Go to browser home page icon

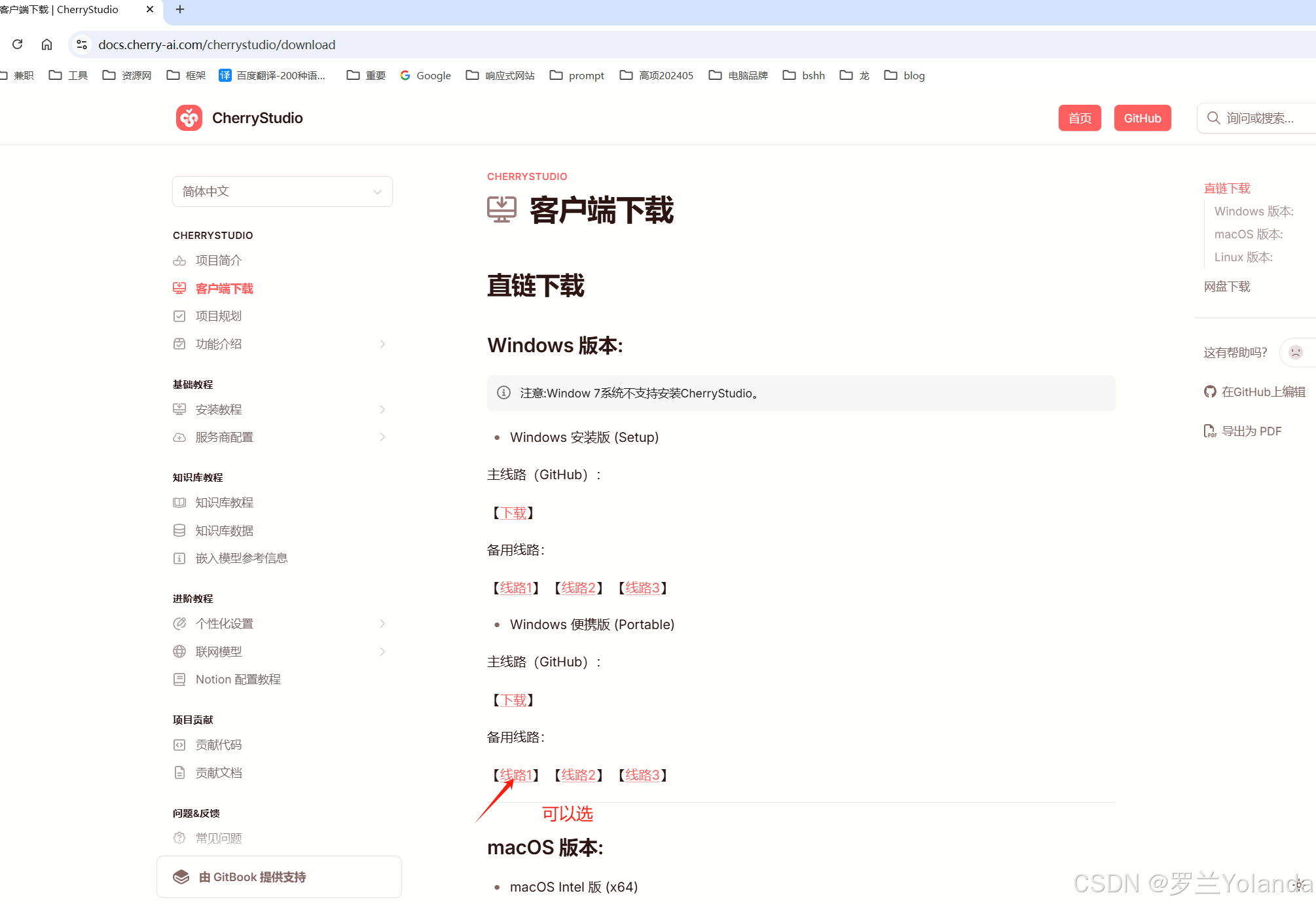46,45
